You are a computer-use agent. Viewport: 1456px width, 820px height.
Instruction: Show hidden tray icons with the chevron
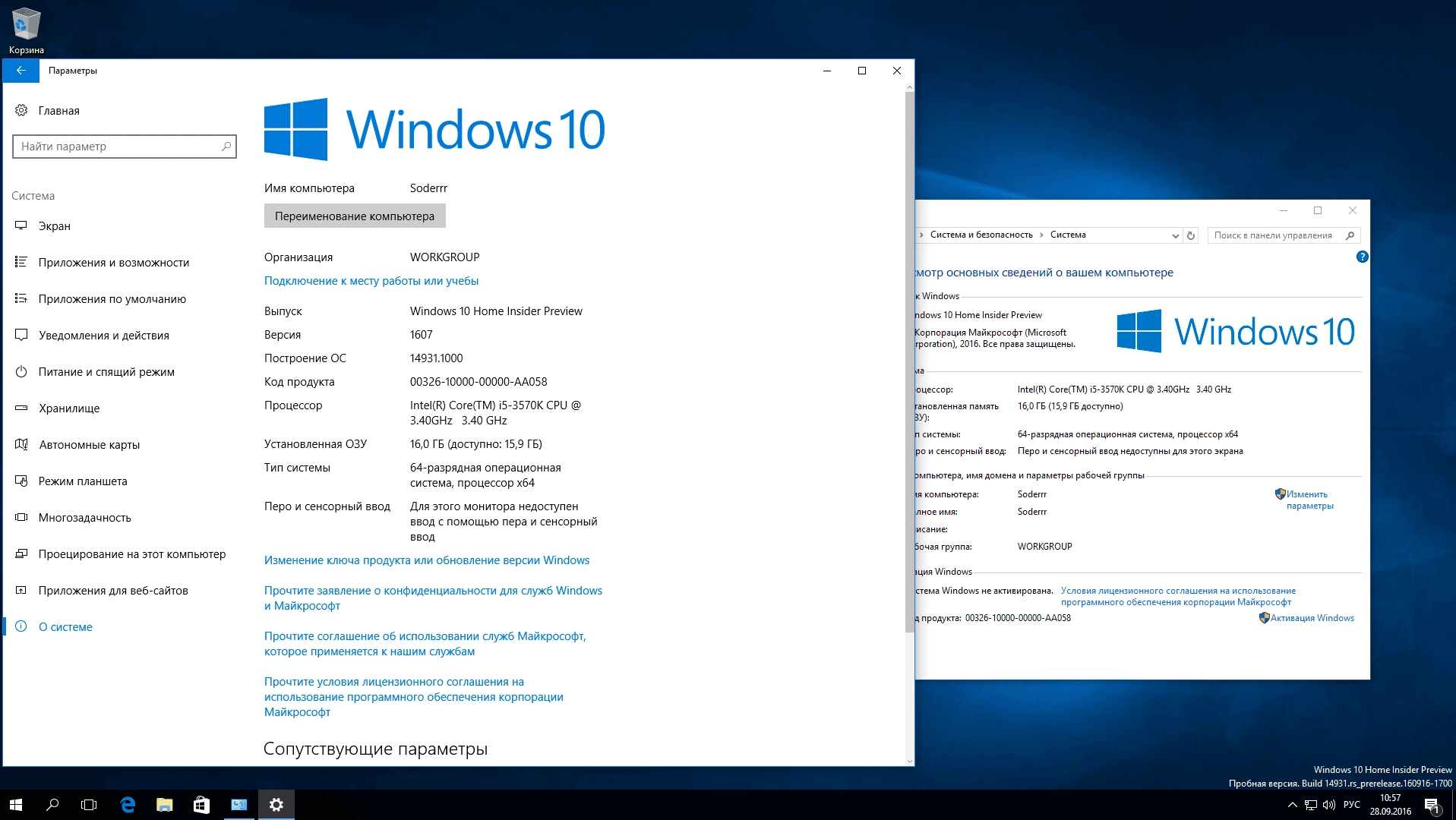(x=1293, y=805)
